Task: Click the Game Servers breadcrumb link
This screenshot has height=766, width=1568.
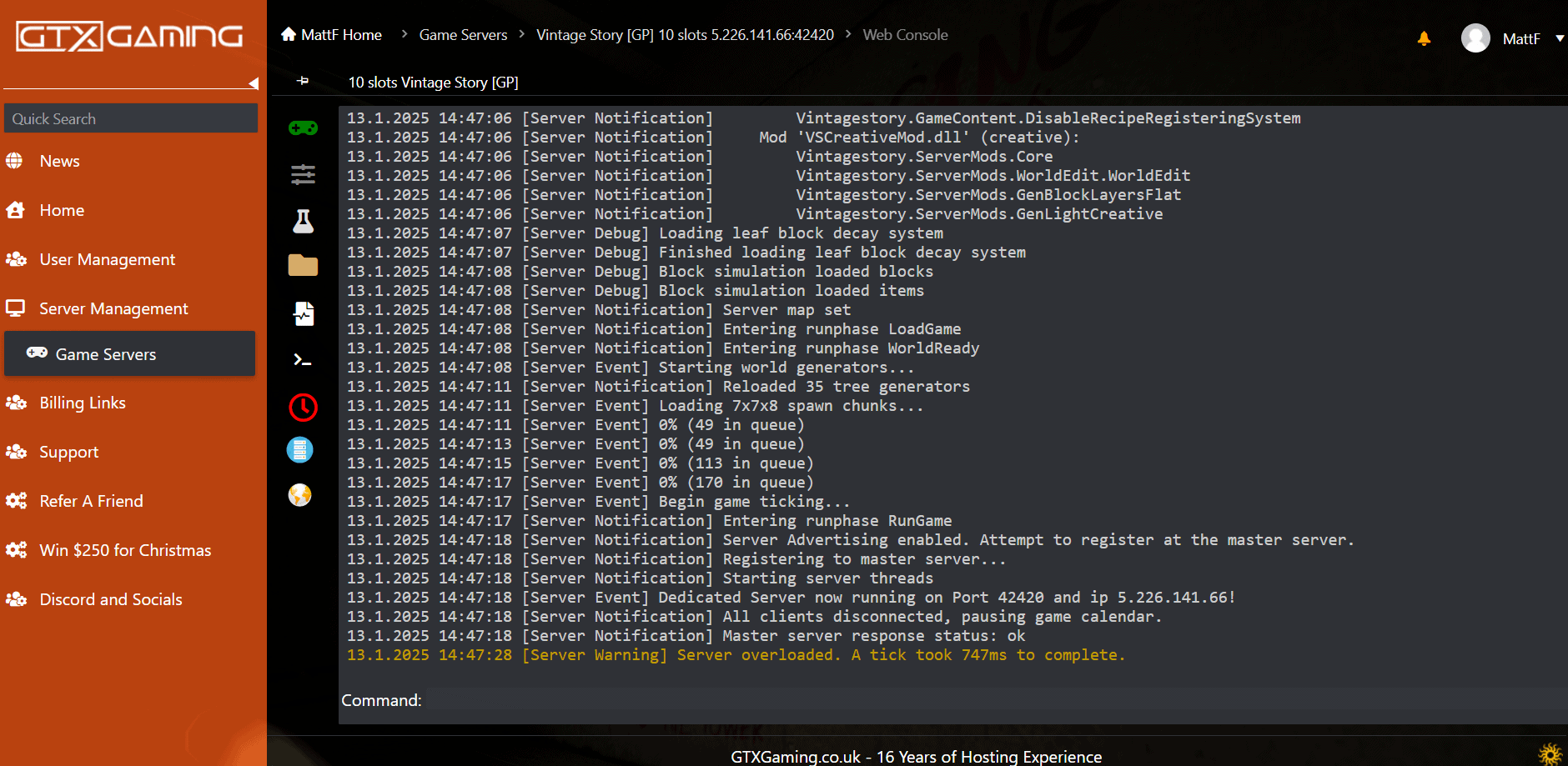Action: tap(463, 35)
